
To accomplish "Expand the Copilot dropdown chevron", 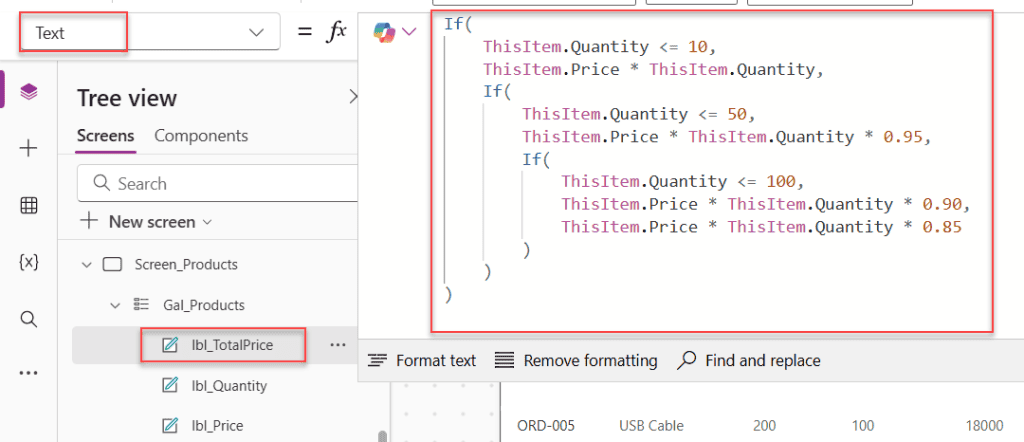I will click(x=409, y=31).
